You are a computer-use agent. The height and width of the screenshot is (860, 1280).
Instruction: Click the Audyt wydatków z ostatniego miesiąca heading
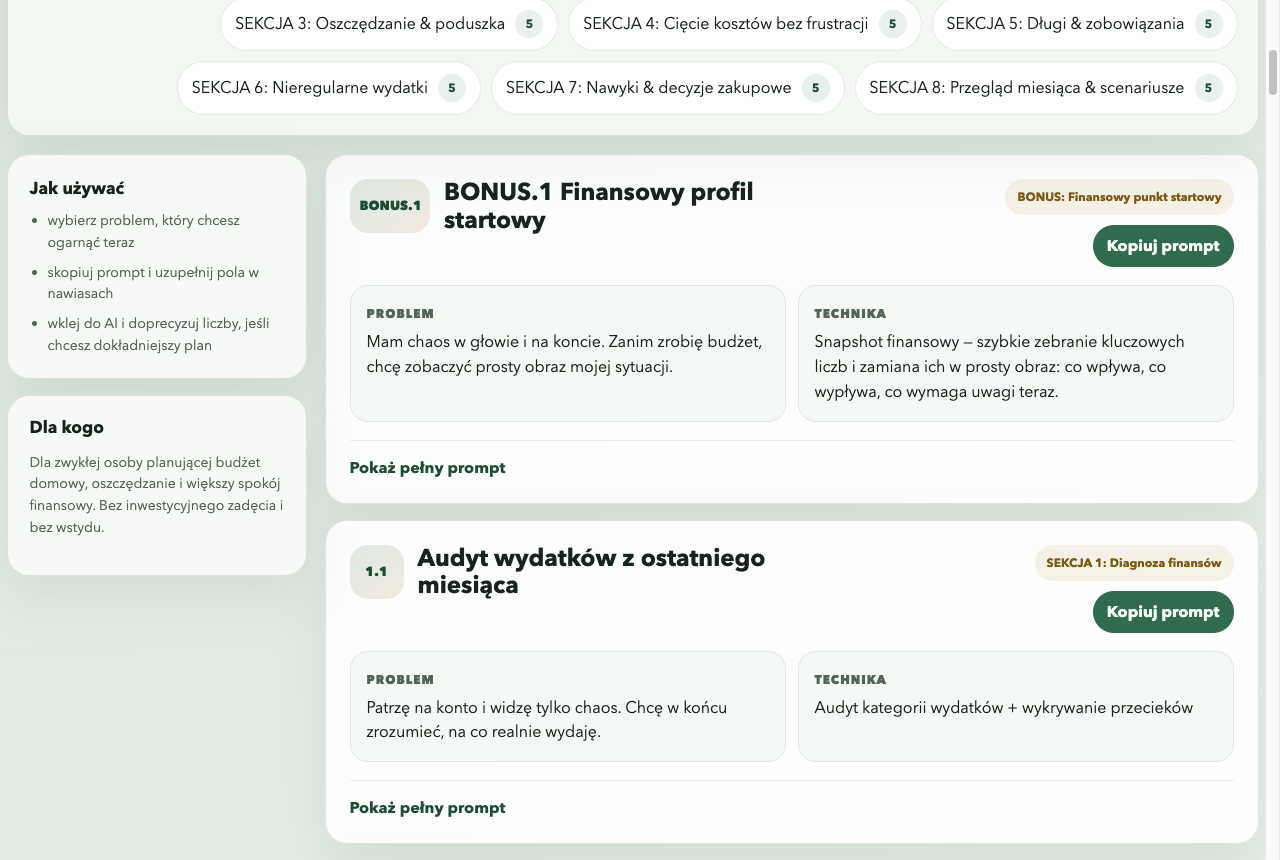(591, 572)
